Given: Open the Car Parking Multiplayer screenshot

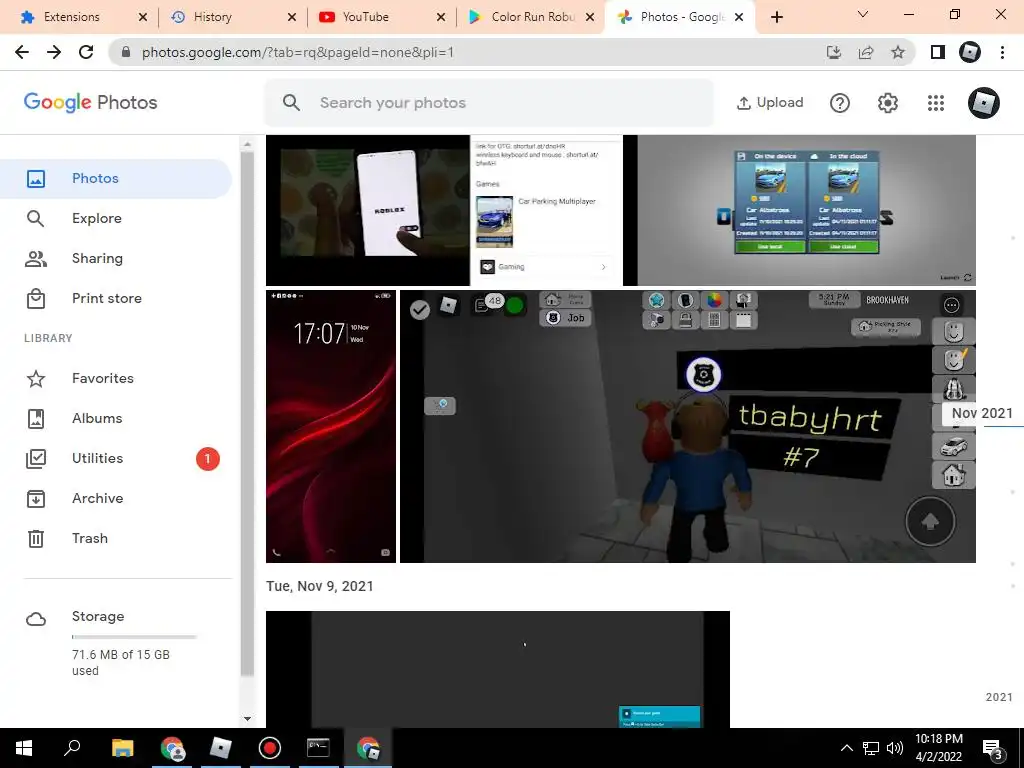Looking at the screenshot, I should click(x=546, y=210).
